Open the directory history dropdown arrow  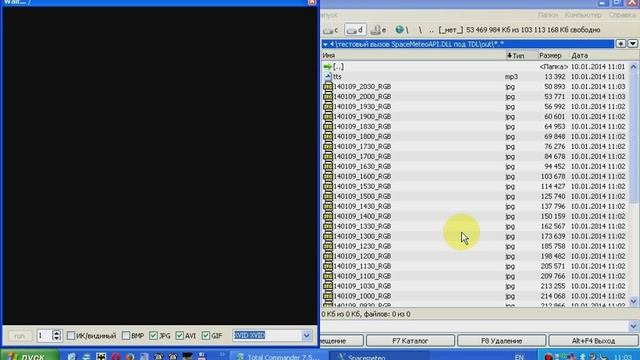[633, 44]
